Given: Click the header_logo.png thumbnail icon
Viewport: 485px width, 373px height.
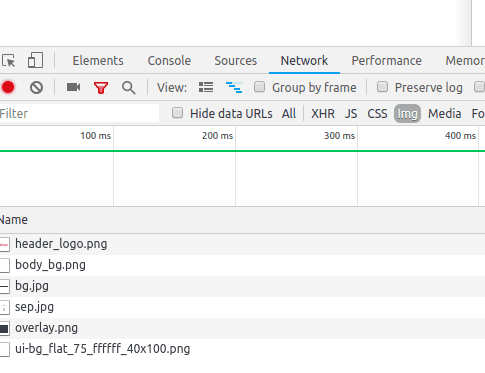Looking at the screenshot, I should (x=4, y=244).
